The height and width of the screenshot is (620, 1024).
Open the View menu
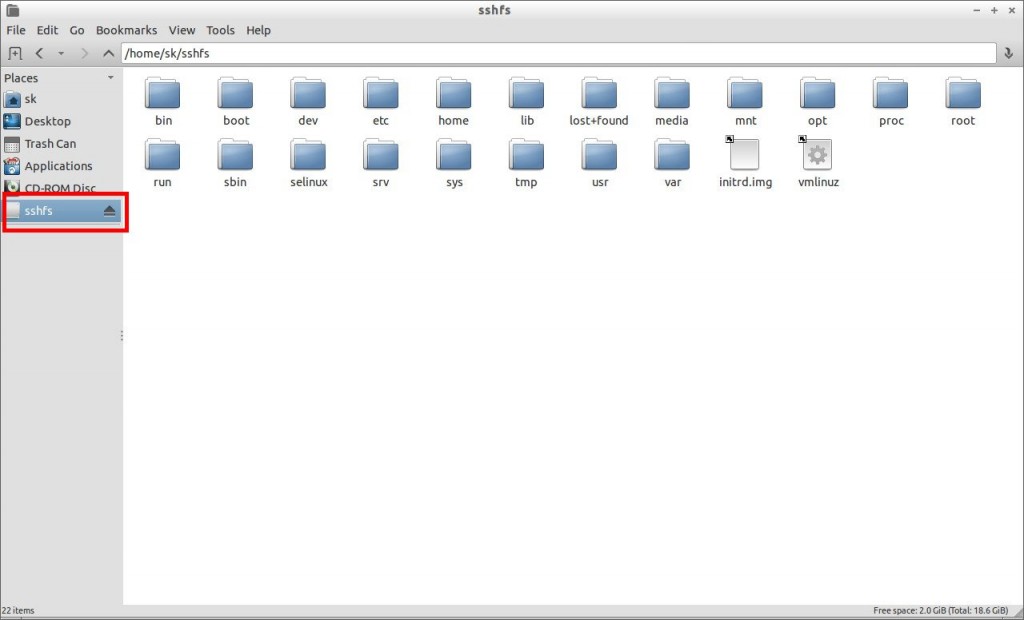click(182, 30)
